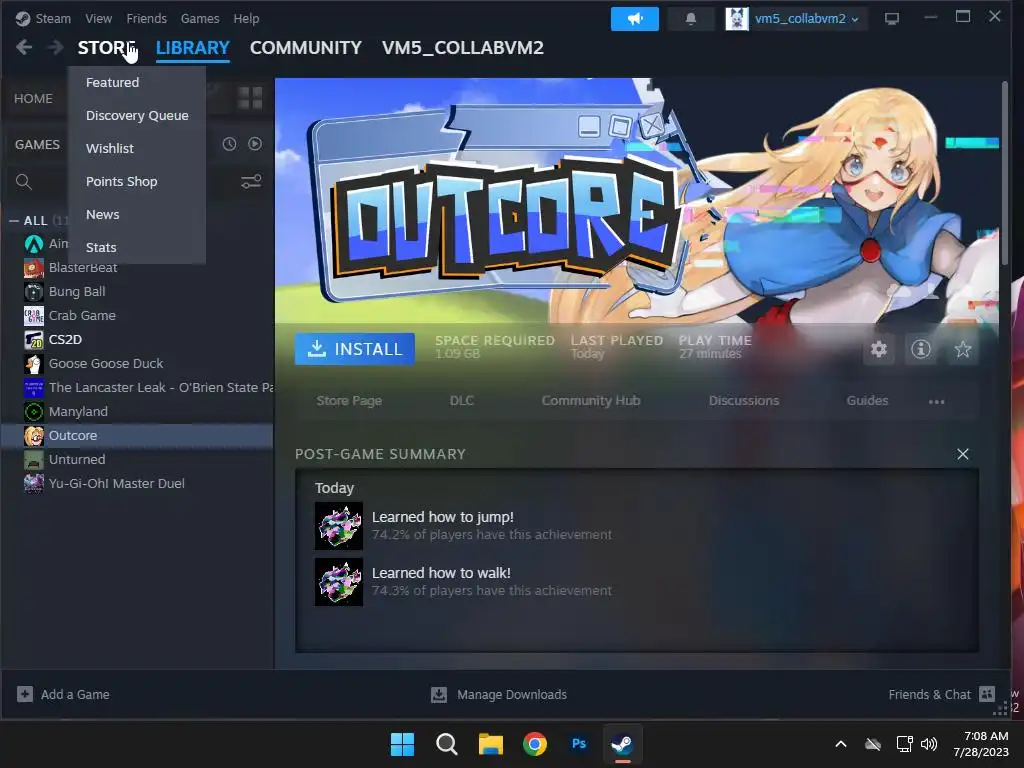Click the vertical scrollbar of game page
Image resolution: width=1024 pixels, height=768 pixels.
pyautogui.click(x=1006, y=173)
